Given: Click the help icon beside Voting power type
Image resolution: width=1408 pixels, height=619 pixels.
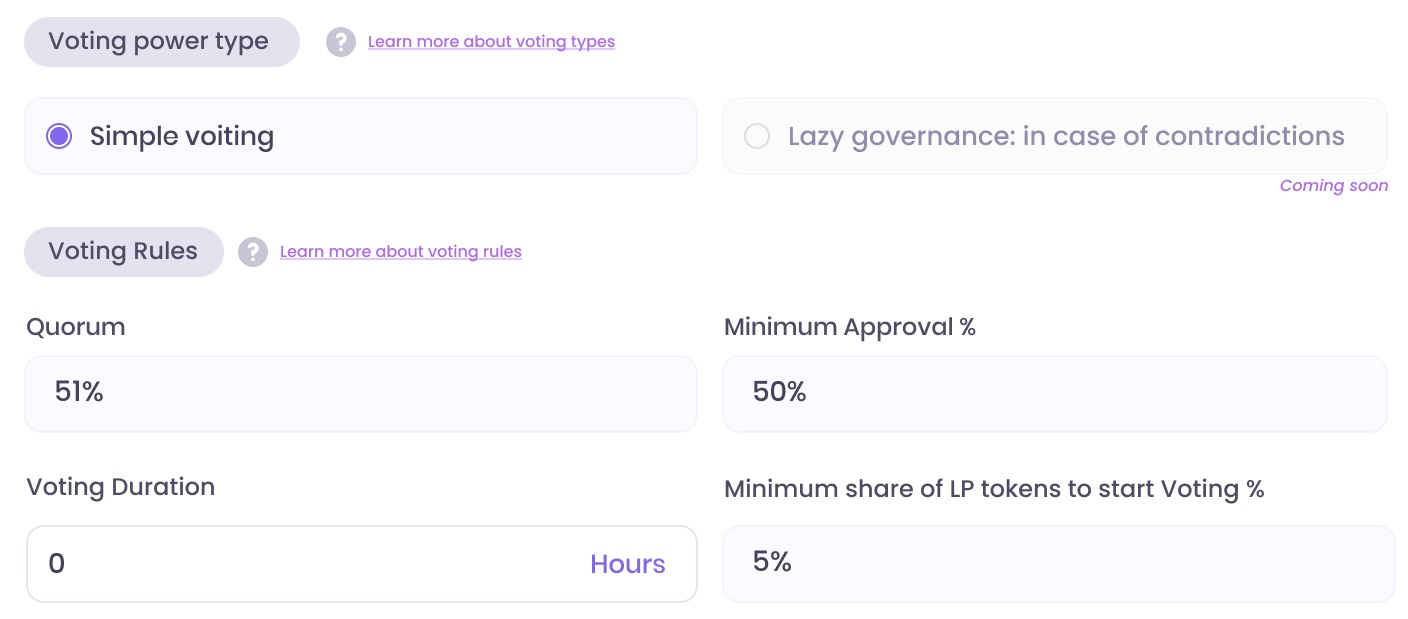Looking at the screenshot, I should (341, 42).
